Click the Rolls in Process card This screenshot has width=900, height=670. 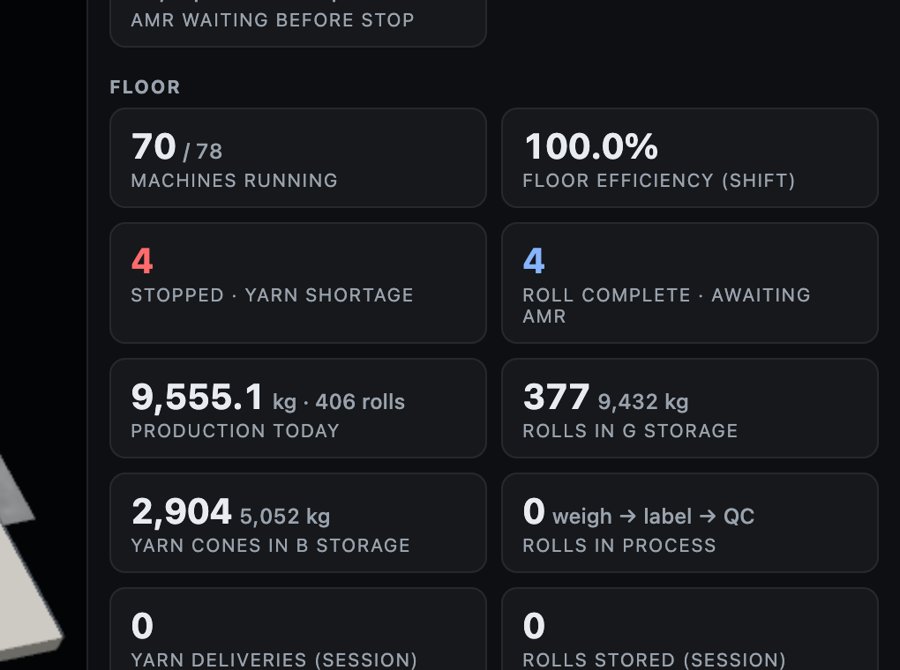pyautogui.click(x=689, y=522)
